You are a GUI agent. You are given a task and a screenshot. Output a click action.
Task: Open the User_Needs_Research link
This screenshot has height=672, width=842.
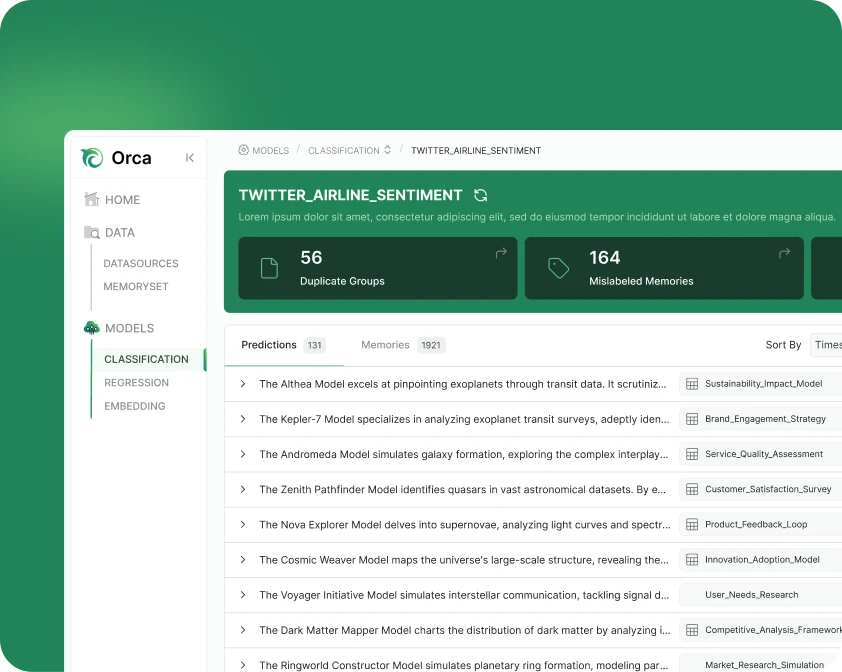coord(751,595)
